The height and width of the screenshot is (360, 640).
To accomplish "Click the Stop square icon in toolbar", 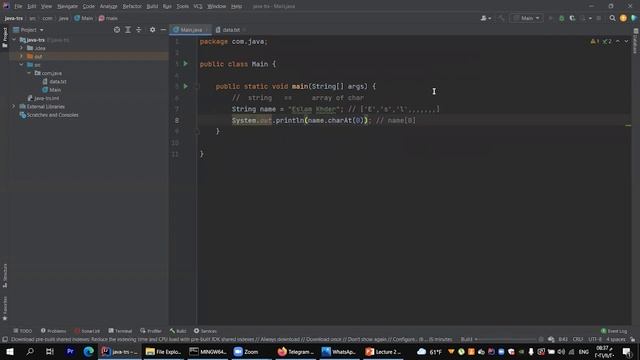I will tap(599, 18).
